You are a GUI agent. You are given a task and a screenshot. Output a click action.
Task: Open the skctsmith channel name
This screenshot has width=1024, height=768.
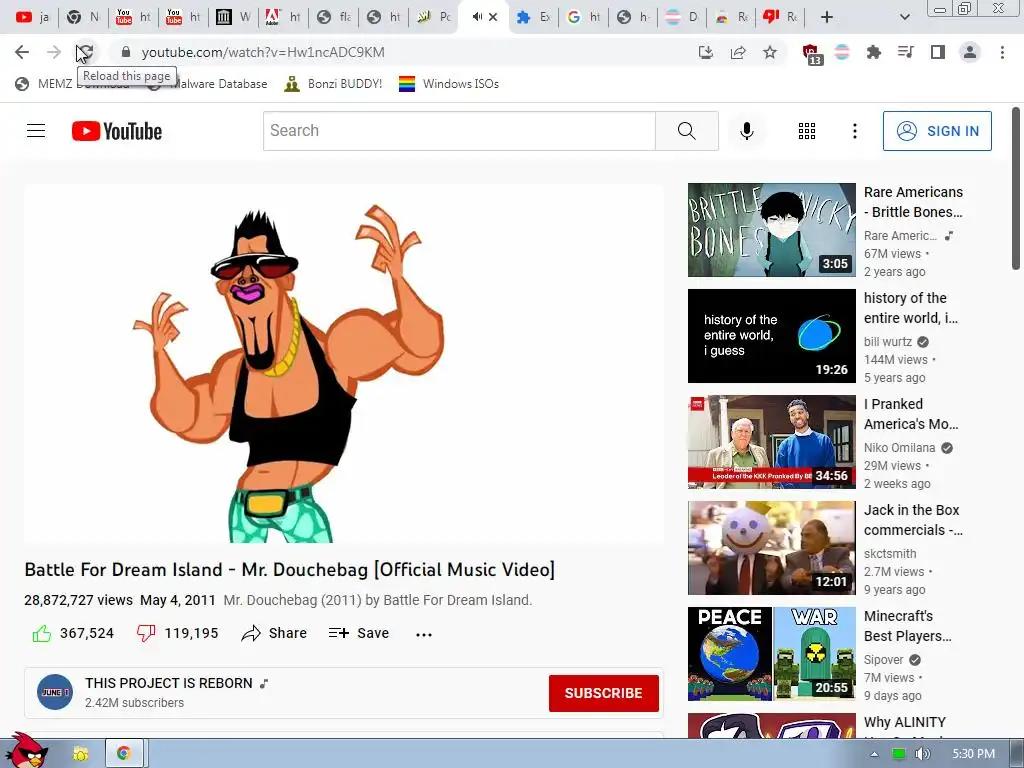890,554
